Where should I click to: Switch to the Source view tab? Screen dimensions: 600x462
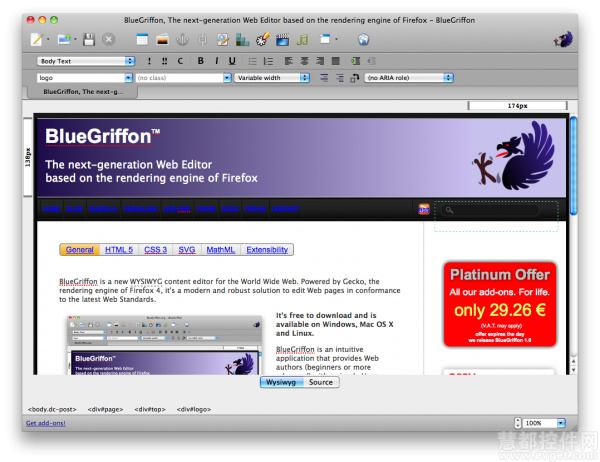pos(321,382)
